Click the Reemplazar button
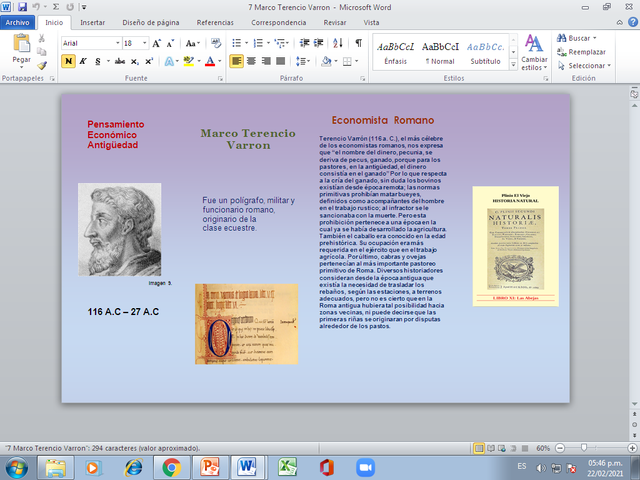Image resolution: width=640 pixels, height=480 pixels. (581, 52)
